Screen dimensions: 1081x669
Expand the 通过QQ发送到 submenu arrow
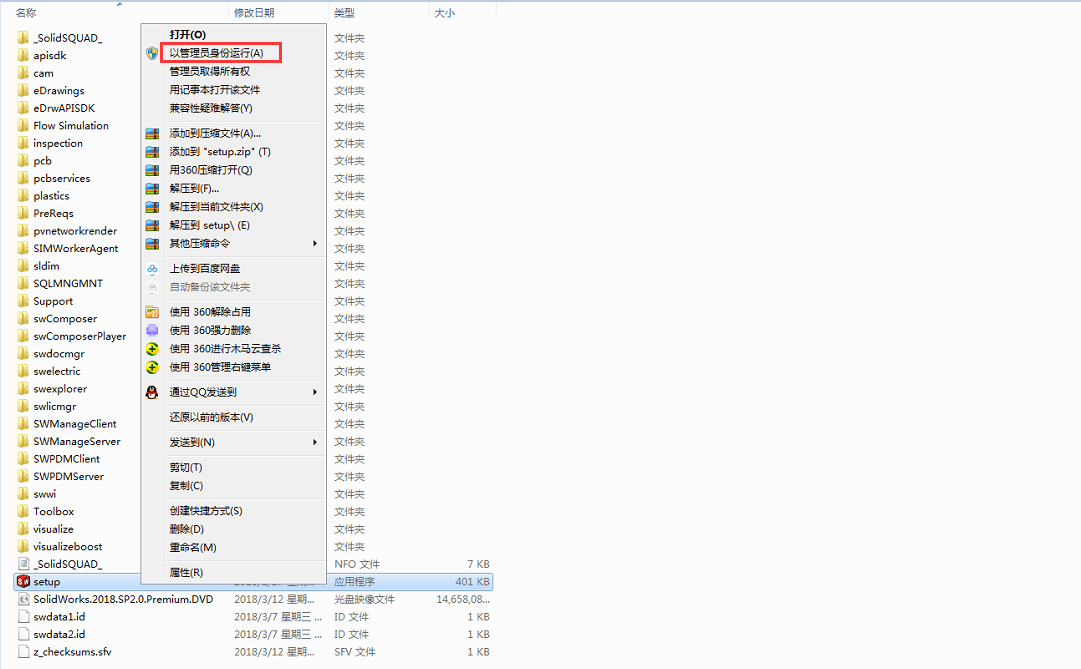[x=314, y=392]
